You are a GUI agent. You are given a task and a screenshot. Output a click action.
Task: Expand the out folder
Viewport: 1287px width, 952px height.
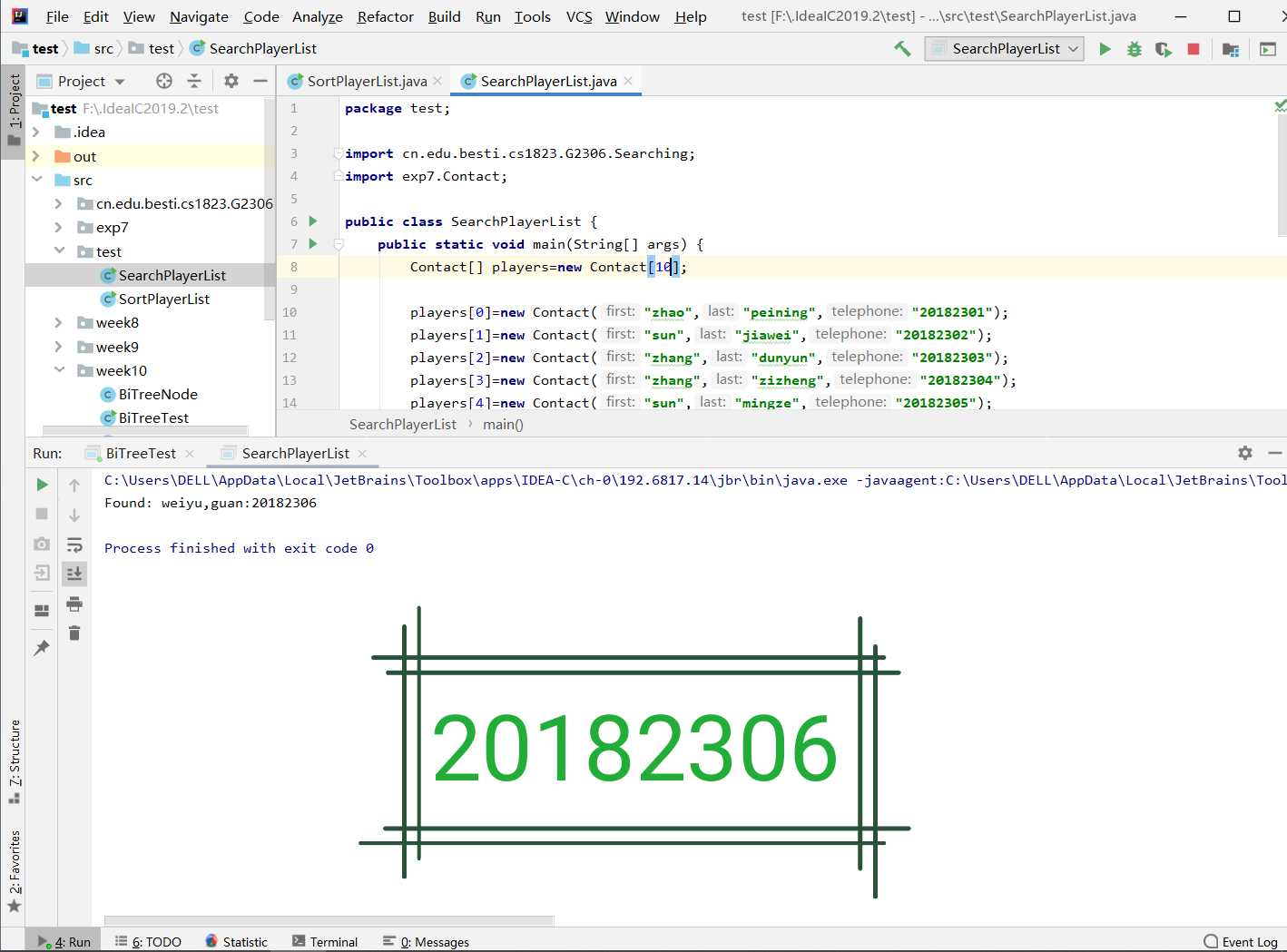click(x=36, y=156)
